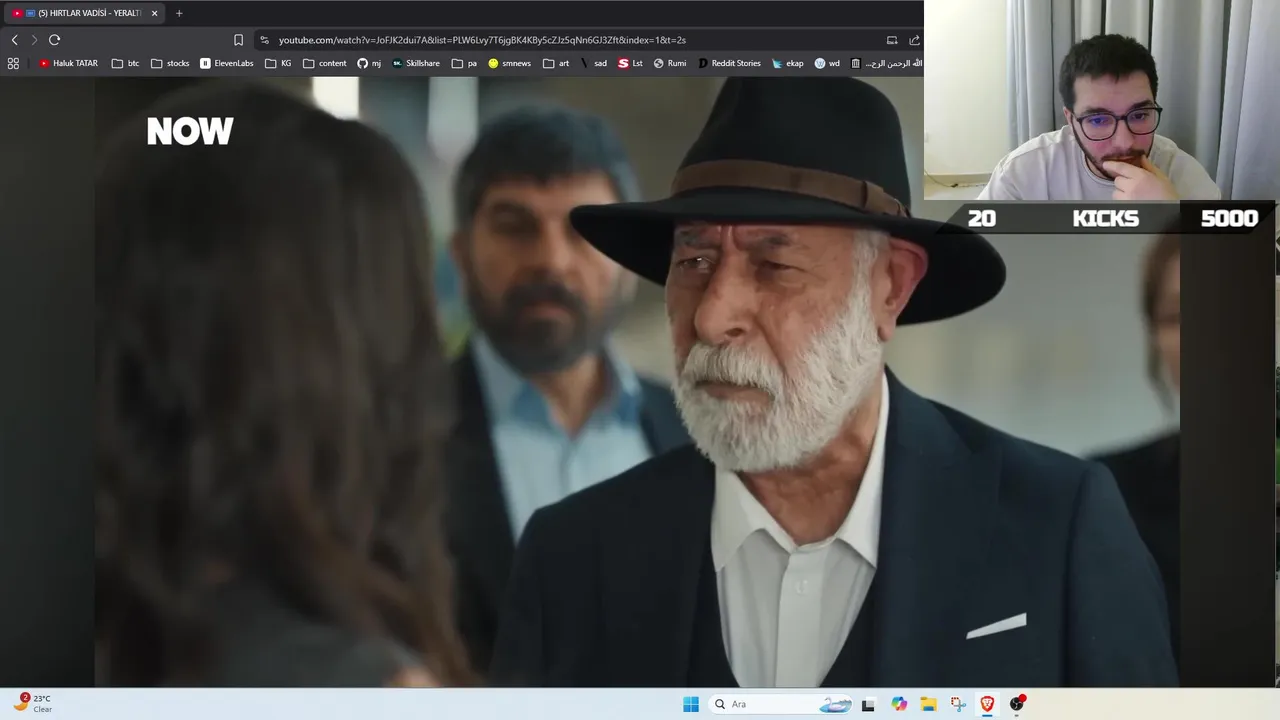The height and width of the screenshot is (720, 1280).
Task: Click the browser forward arrow
Action: click(34, 40)
